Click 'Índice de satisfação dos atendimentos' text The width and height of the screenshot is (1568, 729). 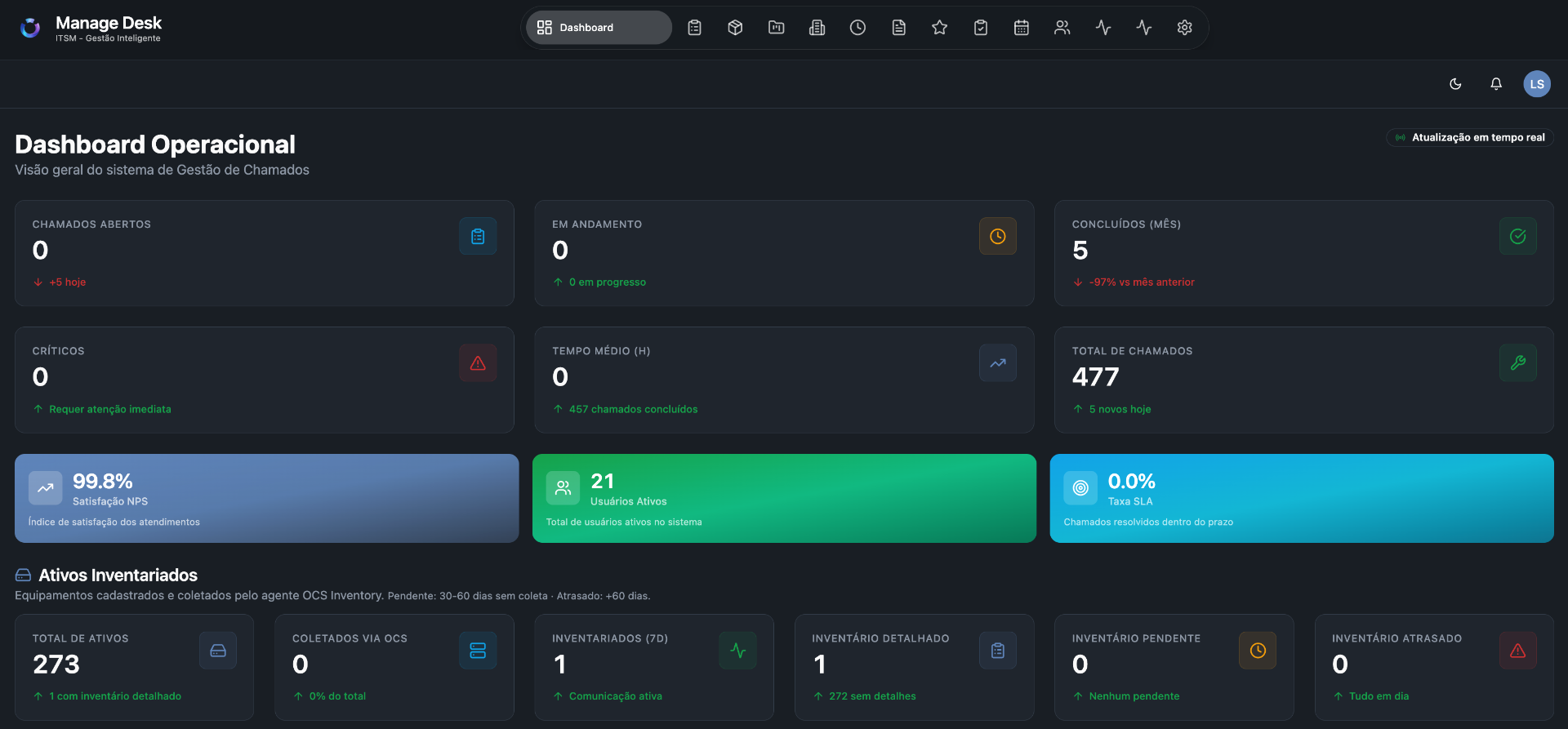coord(114,522)
